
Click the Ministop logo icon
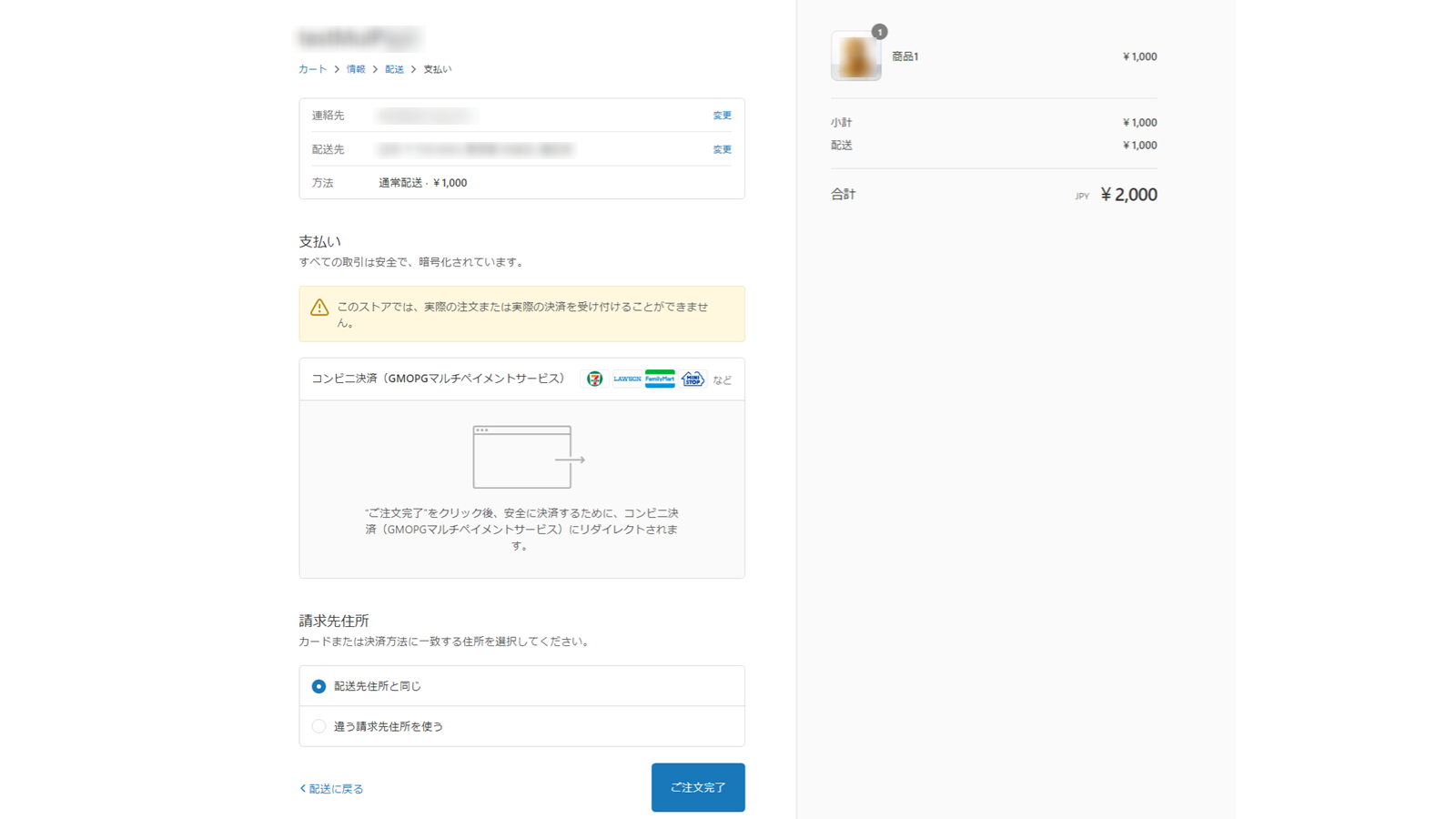pos(693,379)
